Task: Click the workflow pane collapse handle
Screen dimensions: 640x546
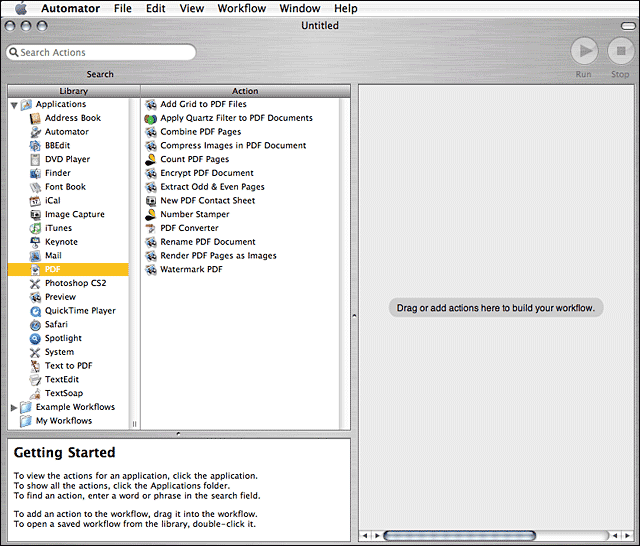Action: (x=354, y=315)
